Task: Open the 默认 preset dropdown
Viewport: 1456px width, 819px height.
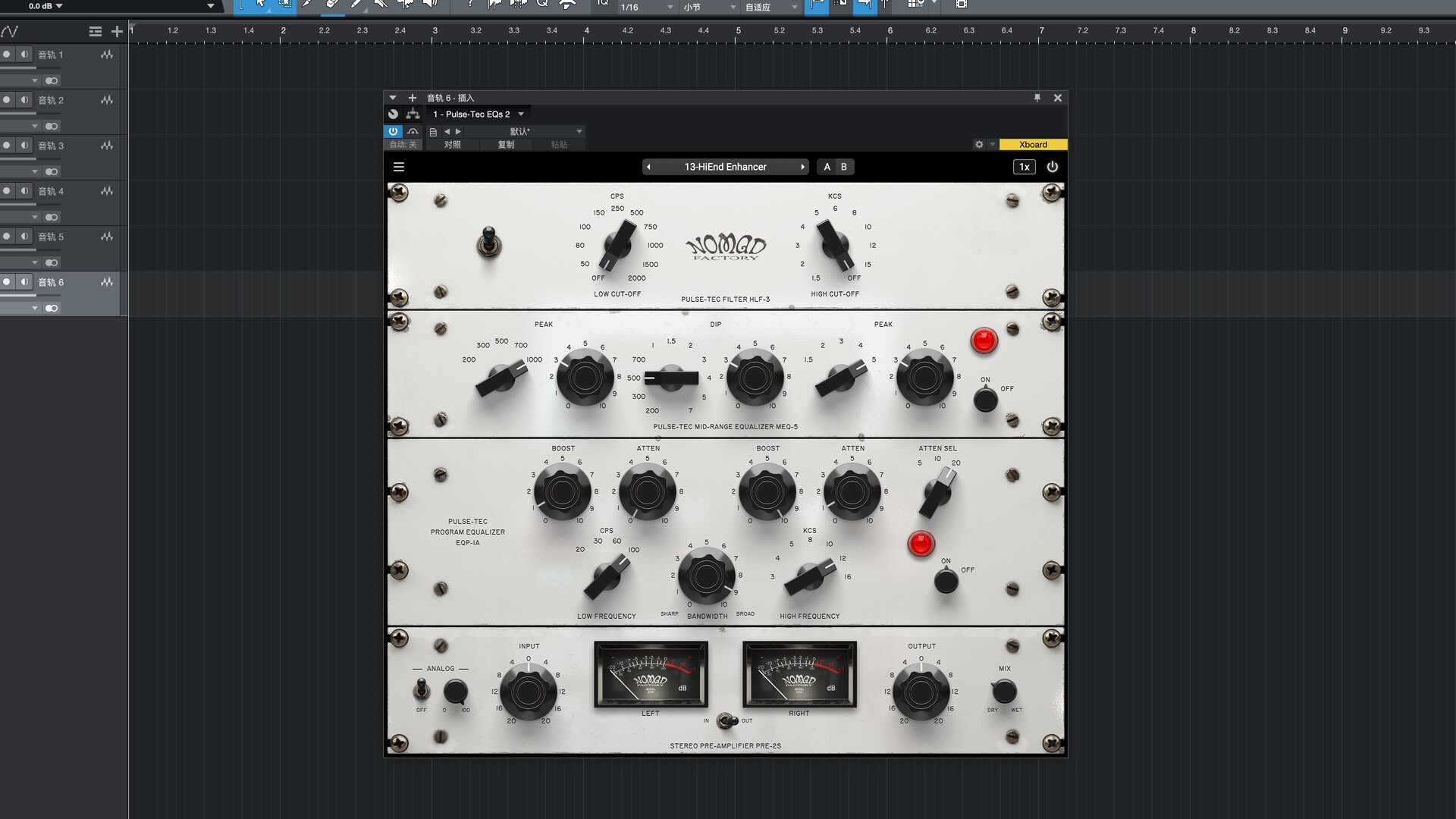Action: point(524,132)
